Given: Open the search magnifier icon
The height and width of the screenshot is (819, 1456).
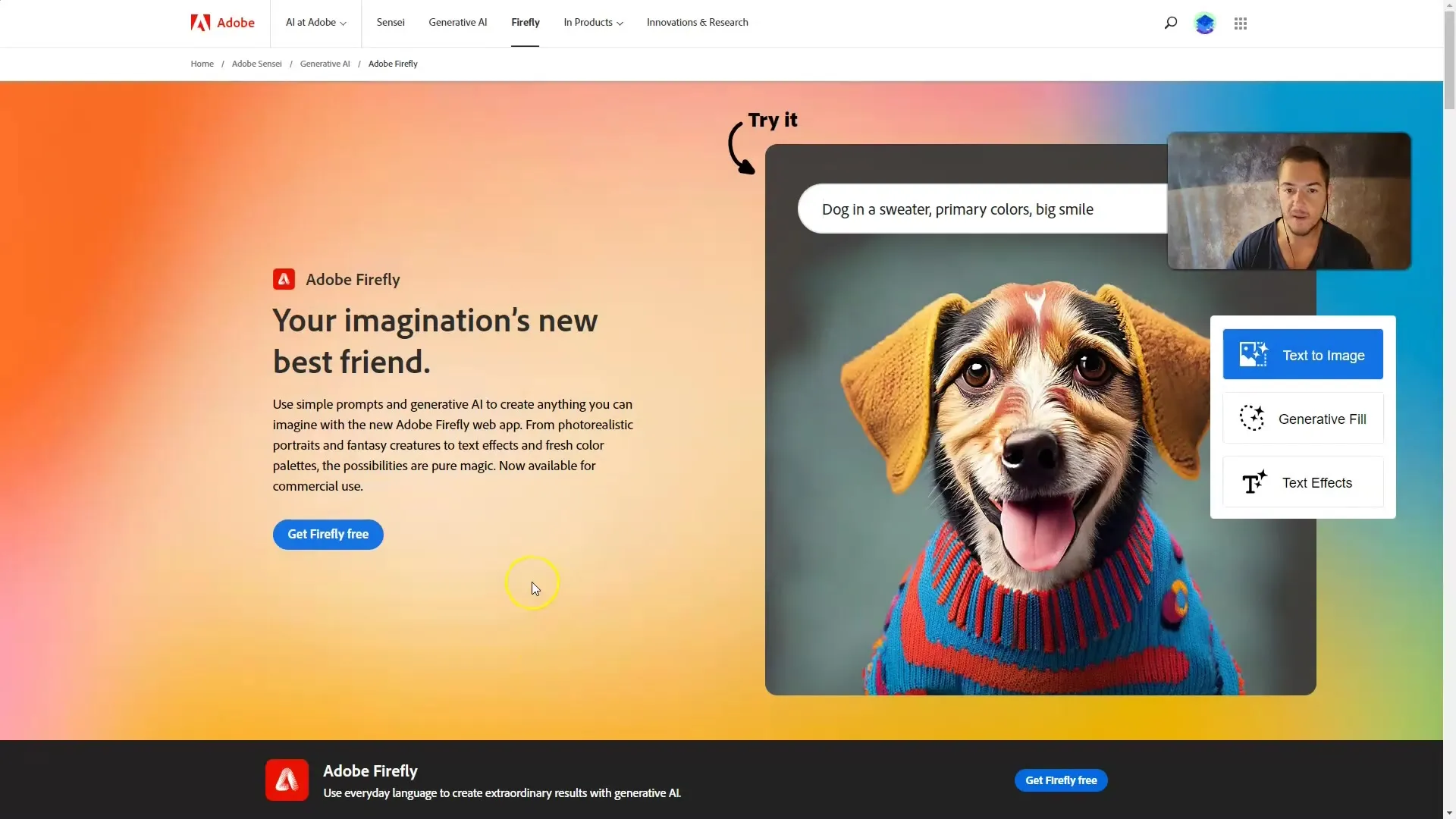Looking at the screenshot, I should [x=1170, y=23].
